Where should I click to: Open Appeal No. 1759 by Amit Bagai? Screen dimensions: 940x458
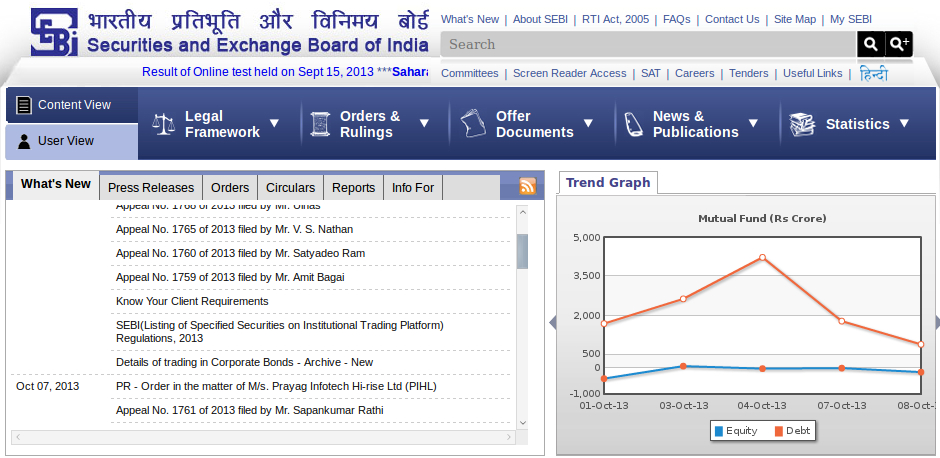pos(230,278)
